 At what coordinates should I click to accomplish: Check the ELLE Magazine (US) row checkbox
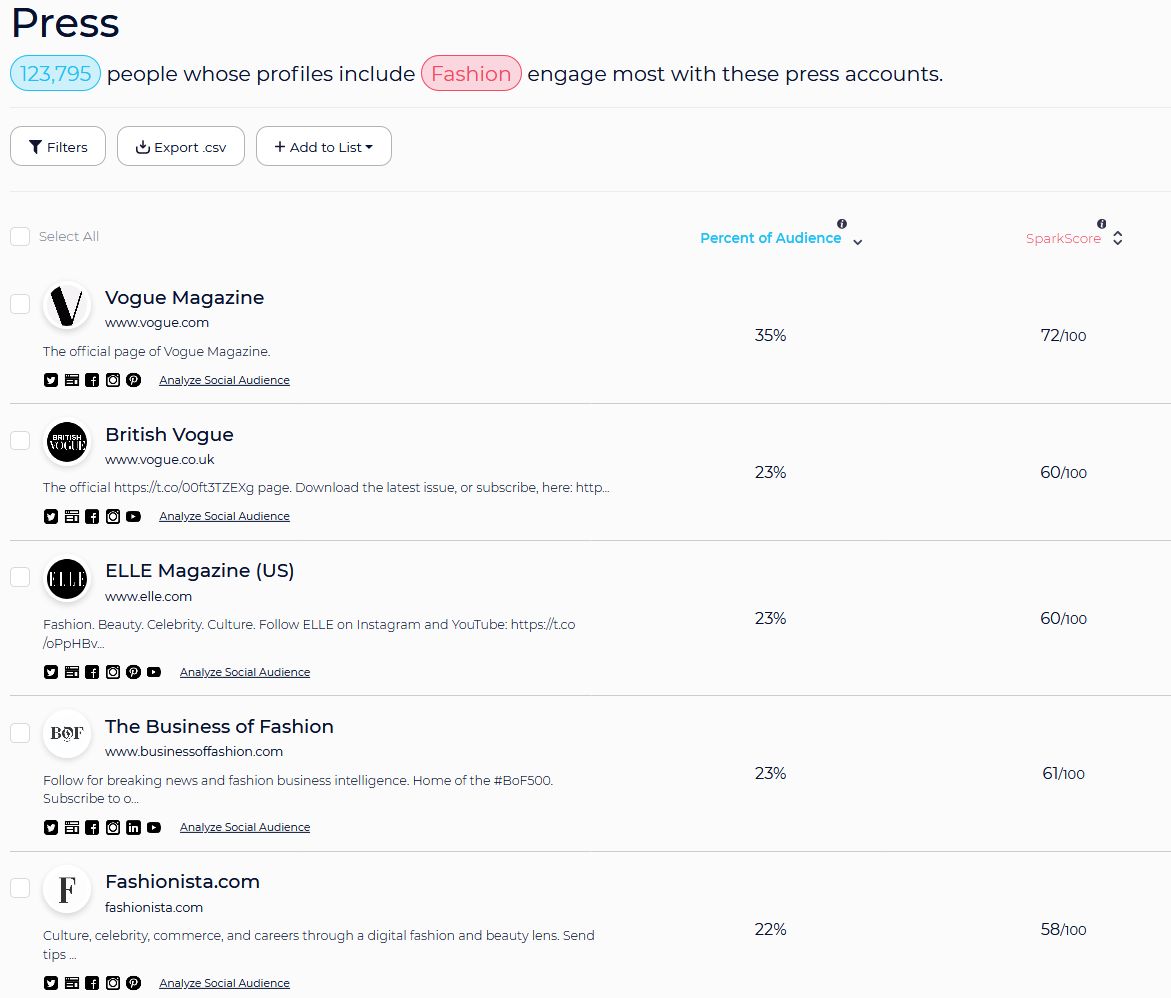20,577
